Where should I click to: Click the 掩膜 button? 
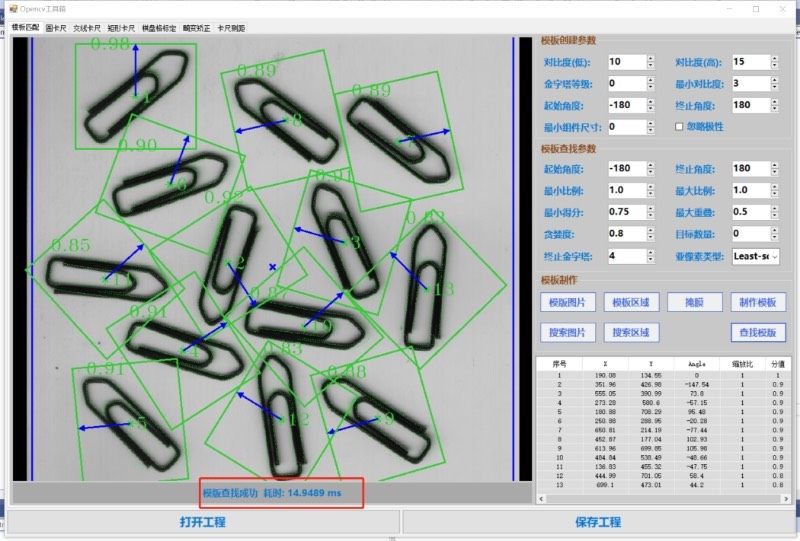(694, 302)
